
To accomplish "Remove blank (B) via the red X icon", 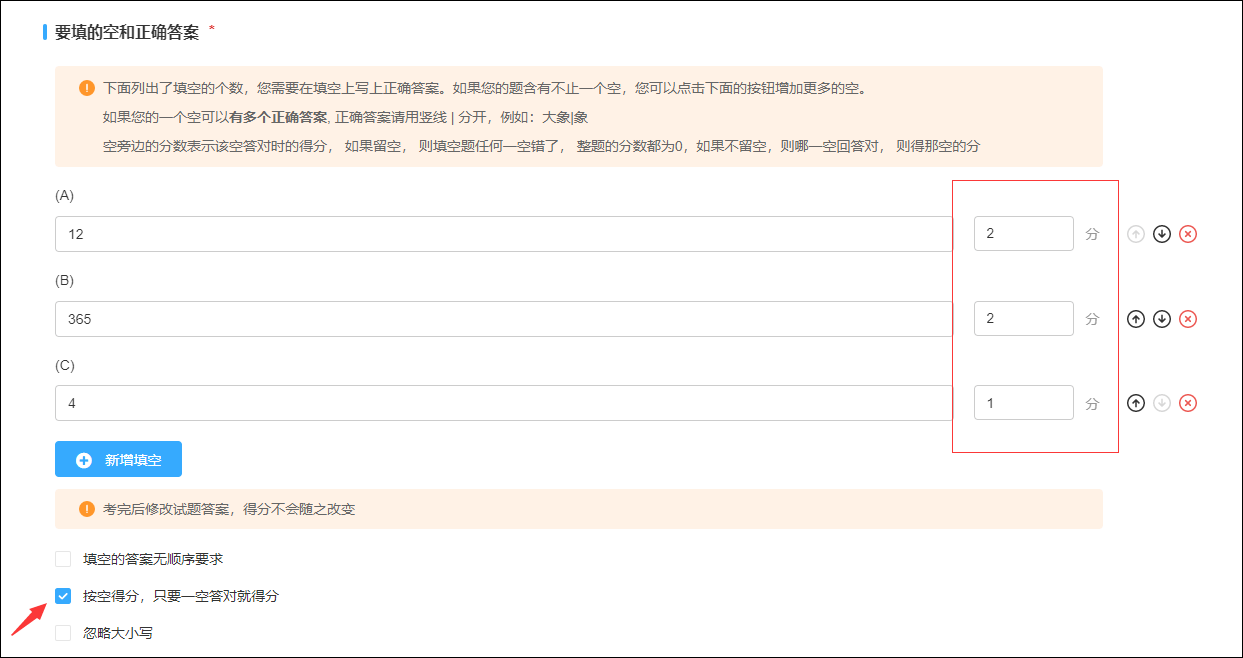I will (x=1187, y=318).
